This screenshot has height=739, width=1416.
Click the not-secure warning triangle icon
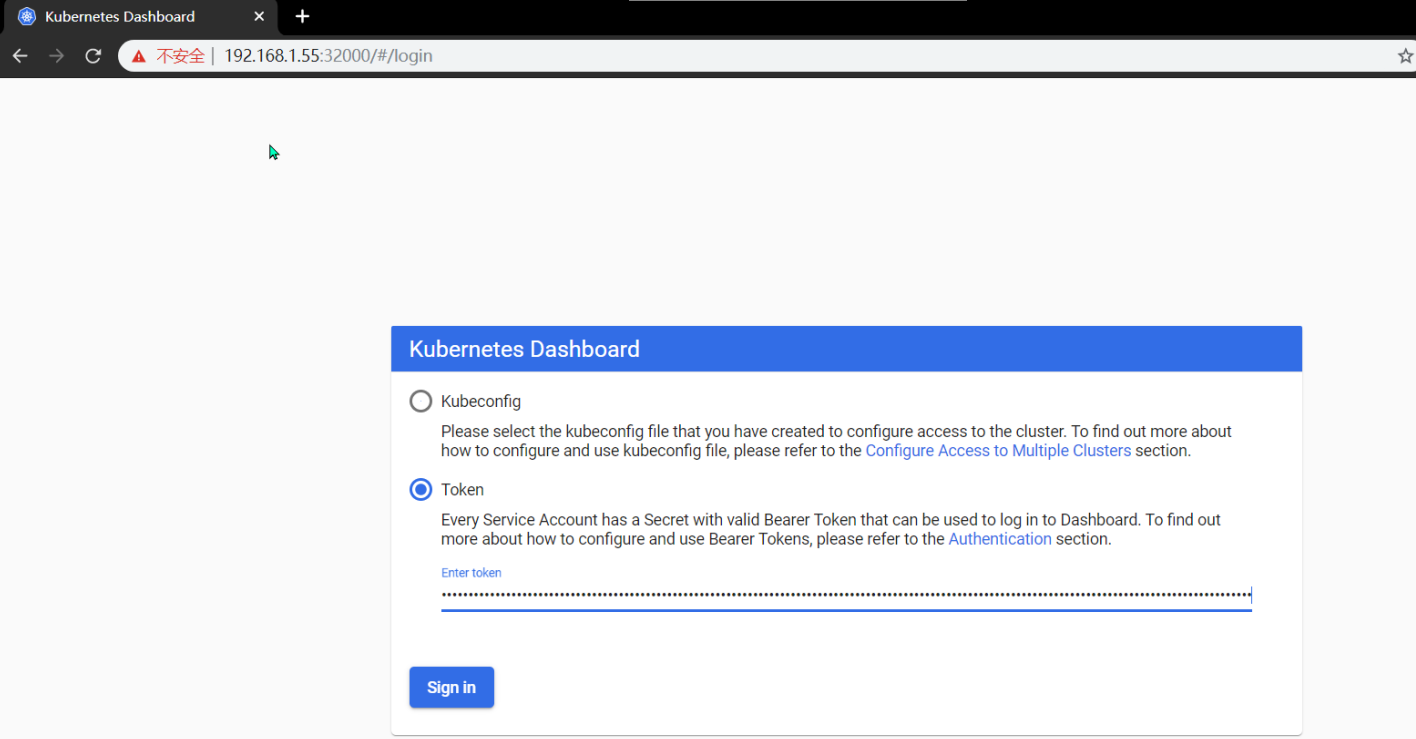pos(139,56)
